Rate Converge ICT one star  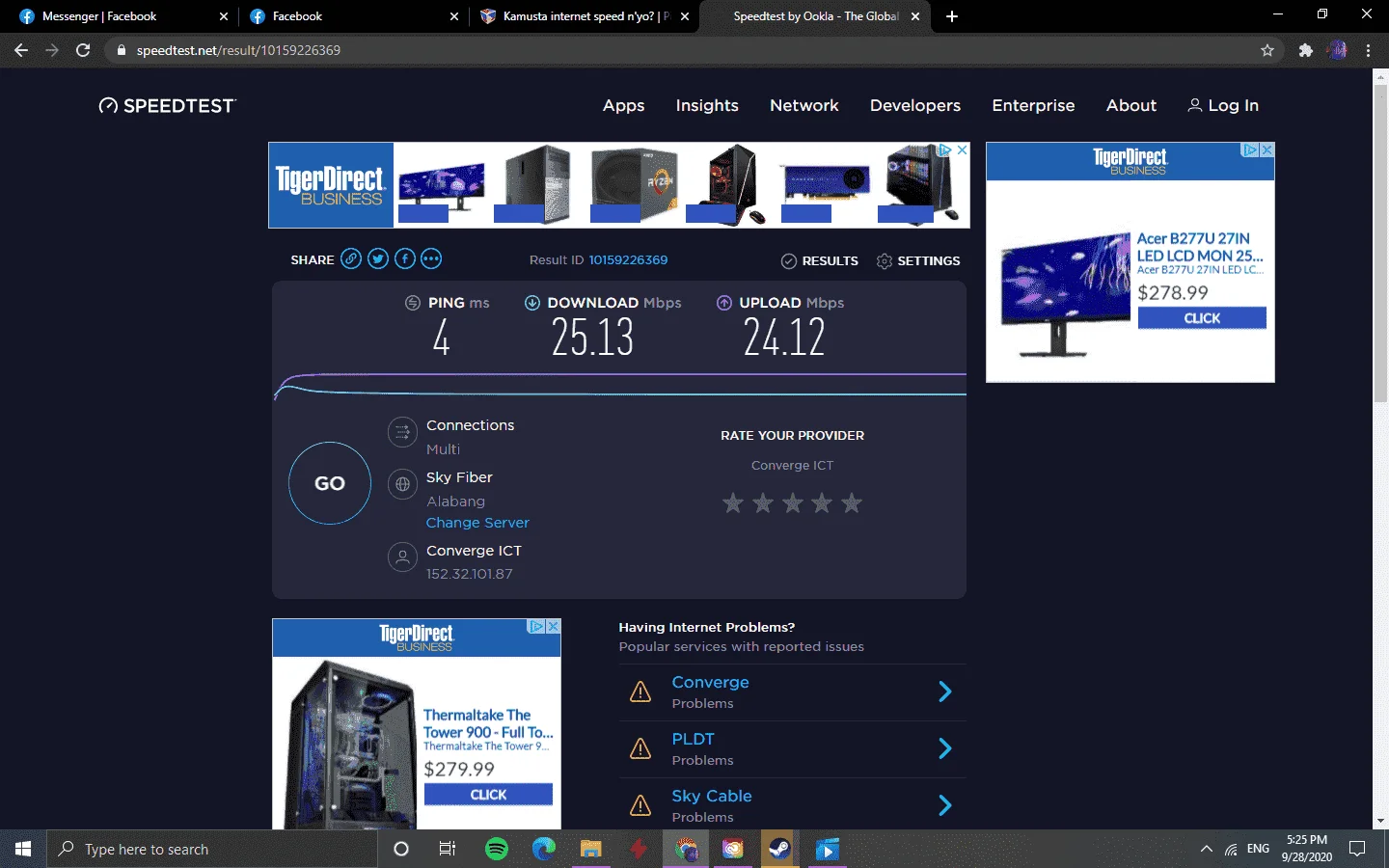click(733, 502)
